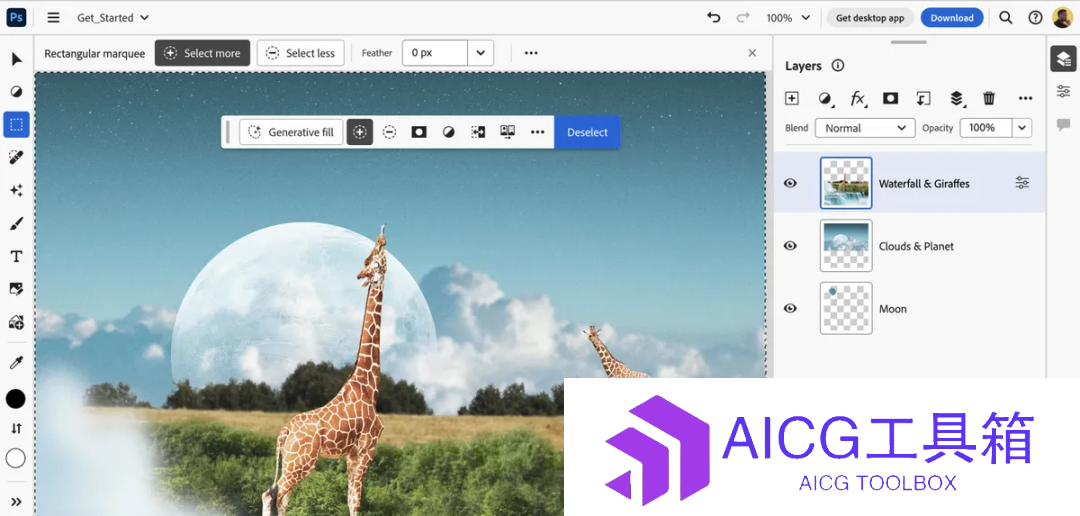Add layer mask in Layers panel
The height and width of the screenshot is (516, 1080).
point(891,99)
